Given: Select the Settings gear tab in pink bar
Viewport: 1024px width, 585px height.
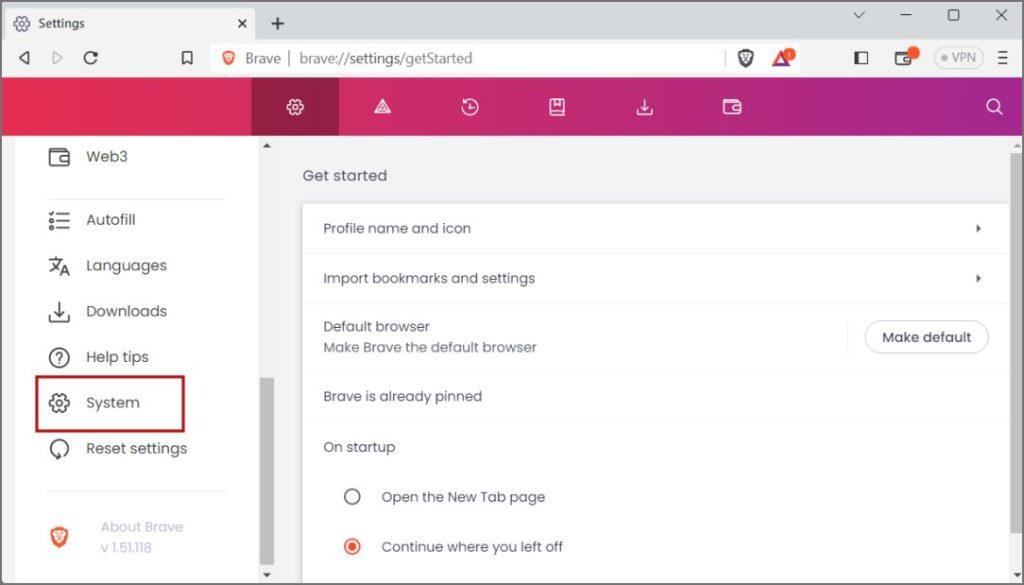Looking at the screenshot, I should (295, 107).
